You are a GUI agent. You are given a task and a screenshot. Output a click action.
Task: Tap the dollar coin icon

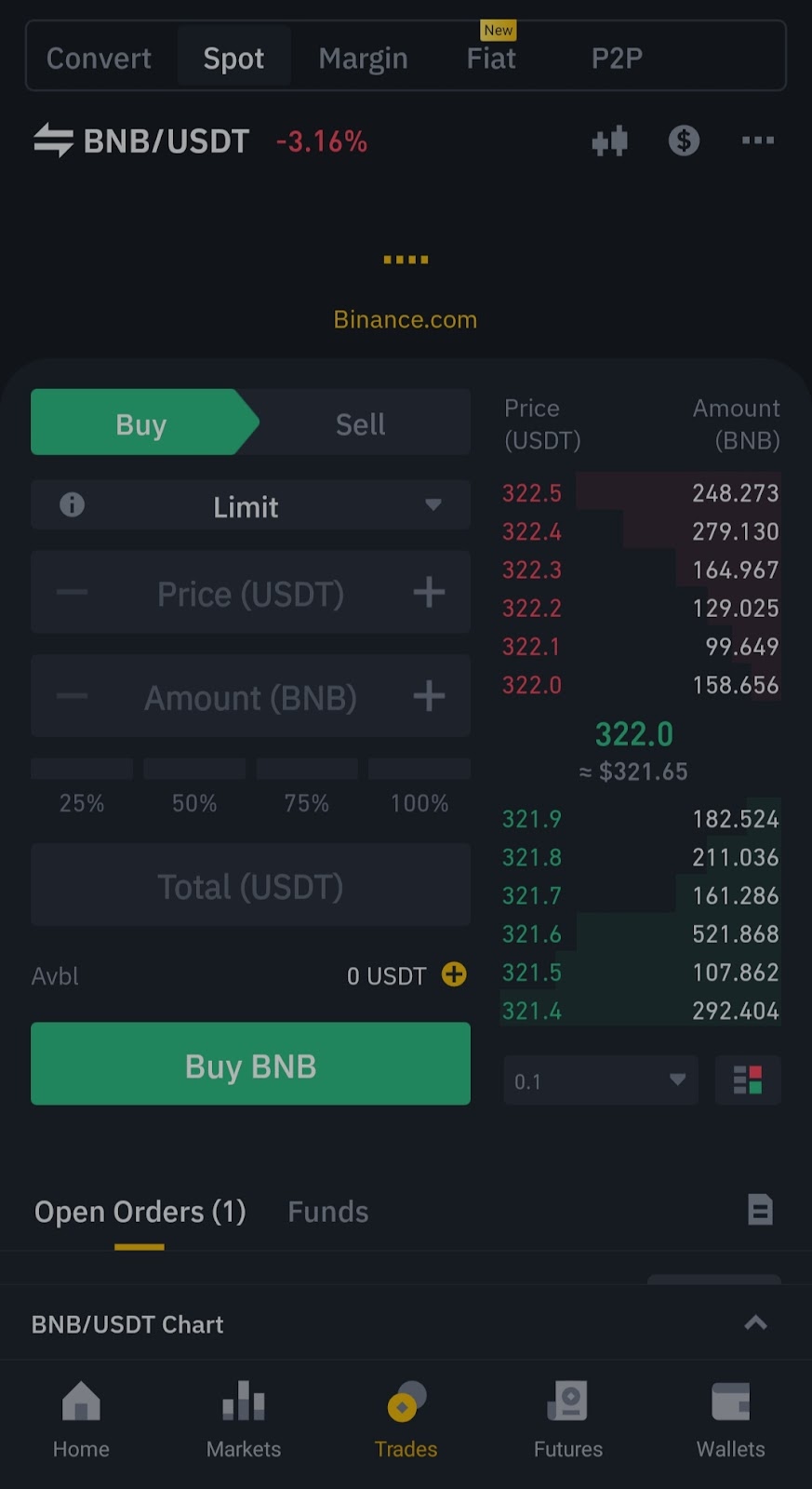684,141
